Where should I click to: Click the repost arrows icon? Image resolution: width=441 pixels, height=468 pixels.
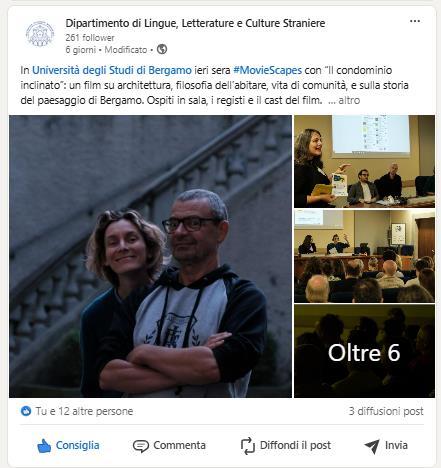248,446
